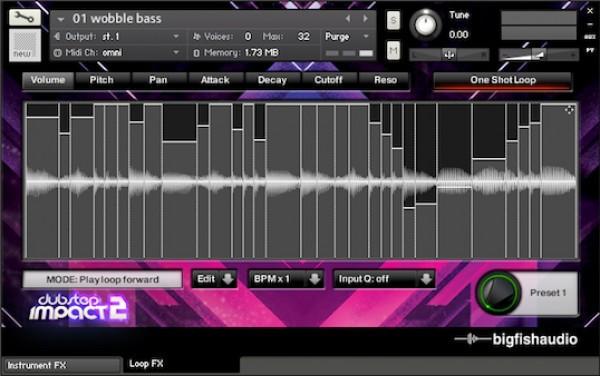The image size is (600, 376).
Task: Click the Voices count value 0
Action: pyautogui.click(x=248, y=36)
